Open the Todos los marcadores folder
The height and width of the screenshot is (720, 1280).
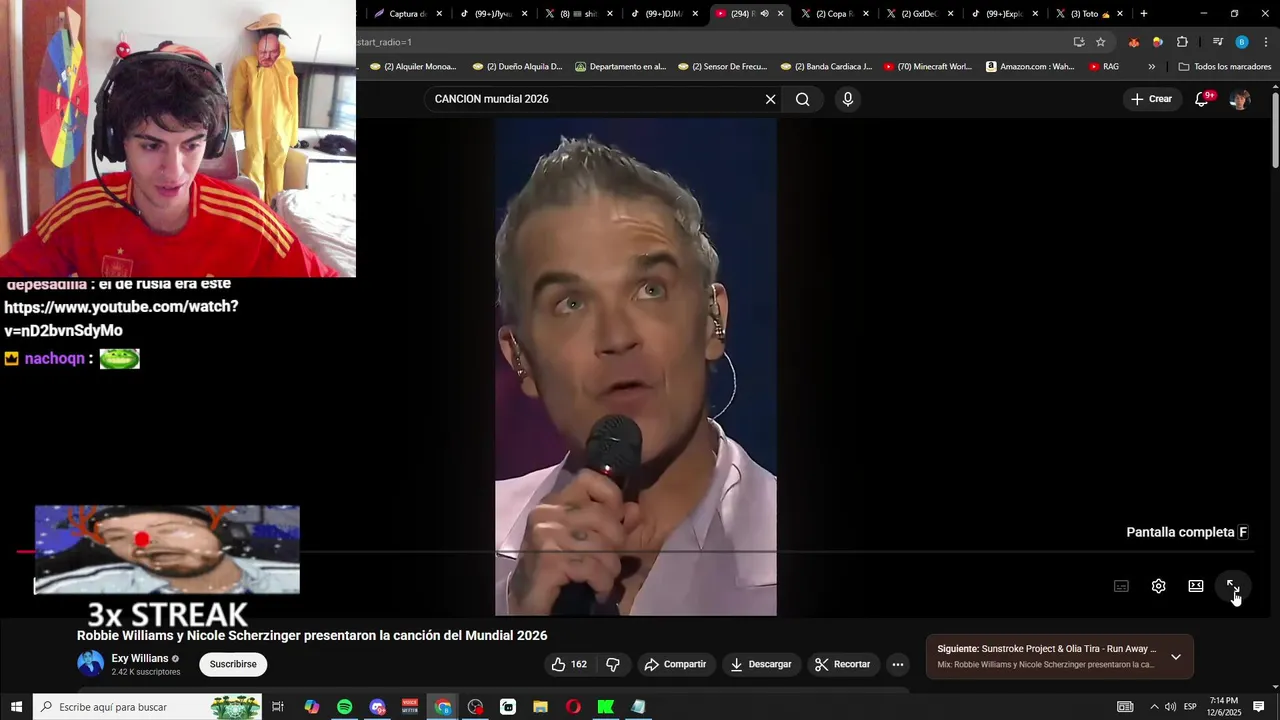click(x=1225, y=67)
